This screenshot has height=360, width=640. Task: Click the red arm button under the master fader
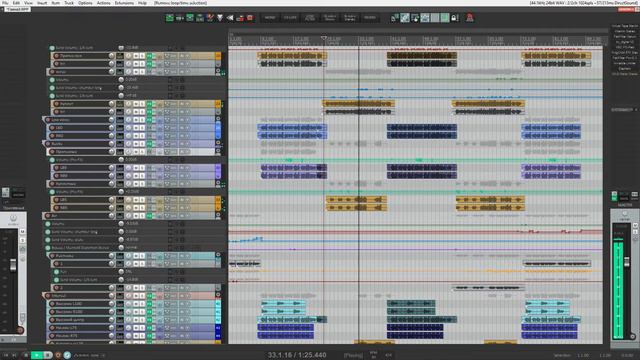click(x=20, y=330)
